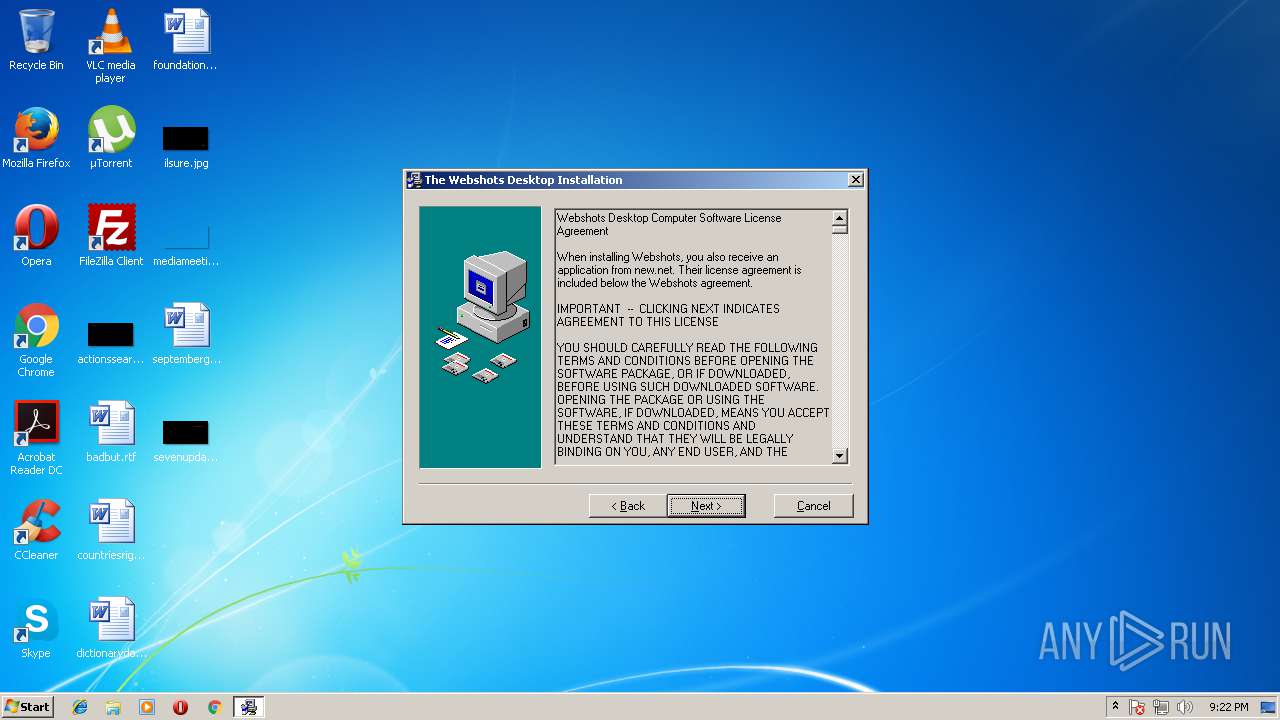Click the Webshots installer taskbar button
Viewport: 1280px width, 720px height.
point(248,707)
